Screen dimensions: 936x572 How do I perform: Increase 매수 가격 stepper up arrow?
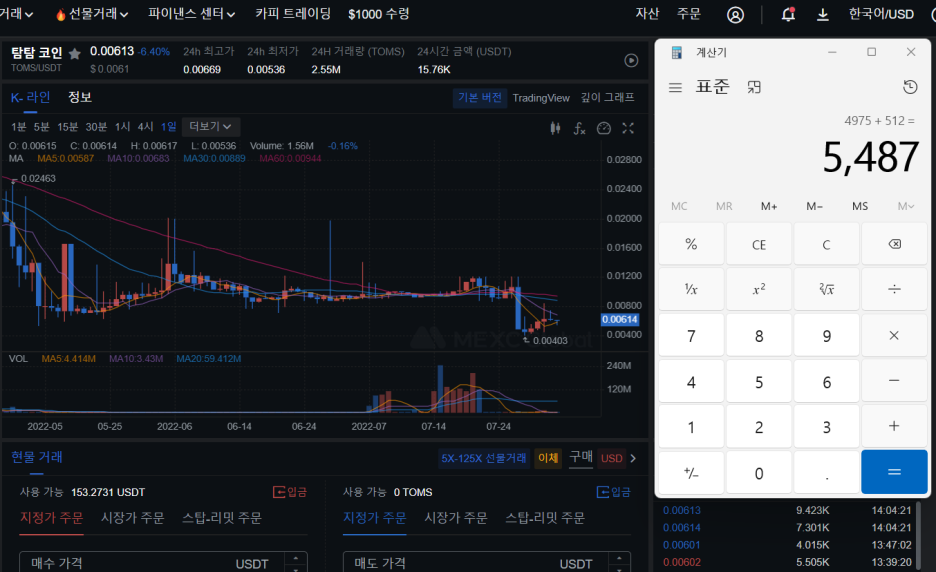coord(295,559)
